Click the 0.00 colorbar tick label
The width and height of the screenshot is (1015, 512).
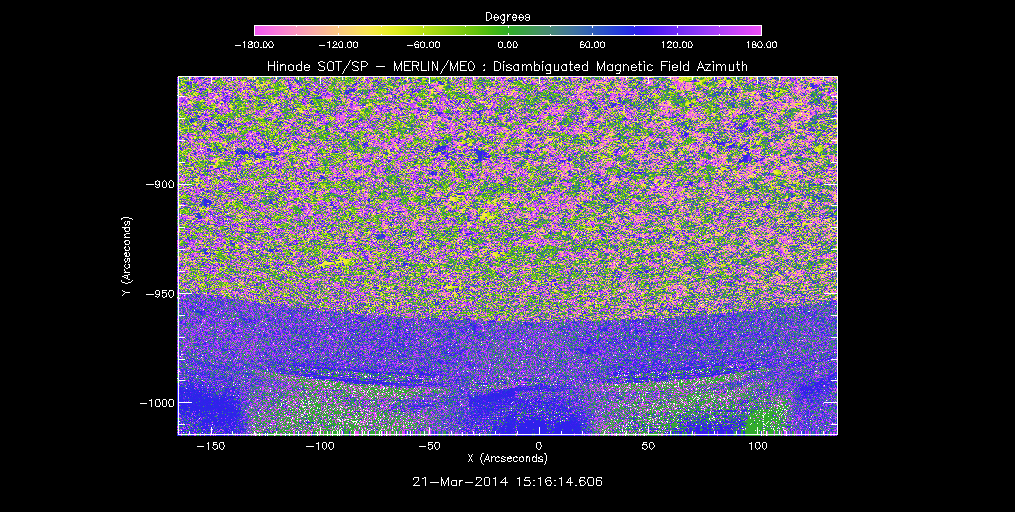pyautogui.click(x=508, y=45)
